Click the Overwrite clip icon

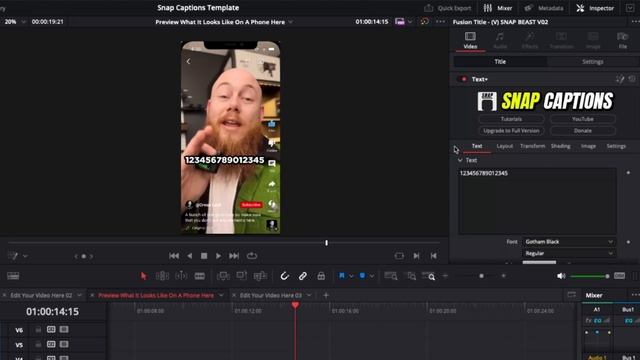pos(242,276)
